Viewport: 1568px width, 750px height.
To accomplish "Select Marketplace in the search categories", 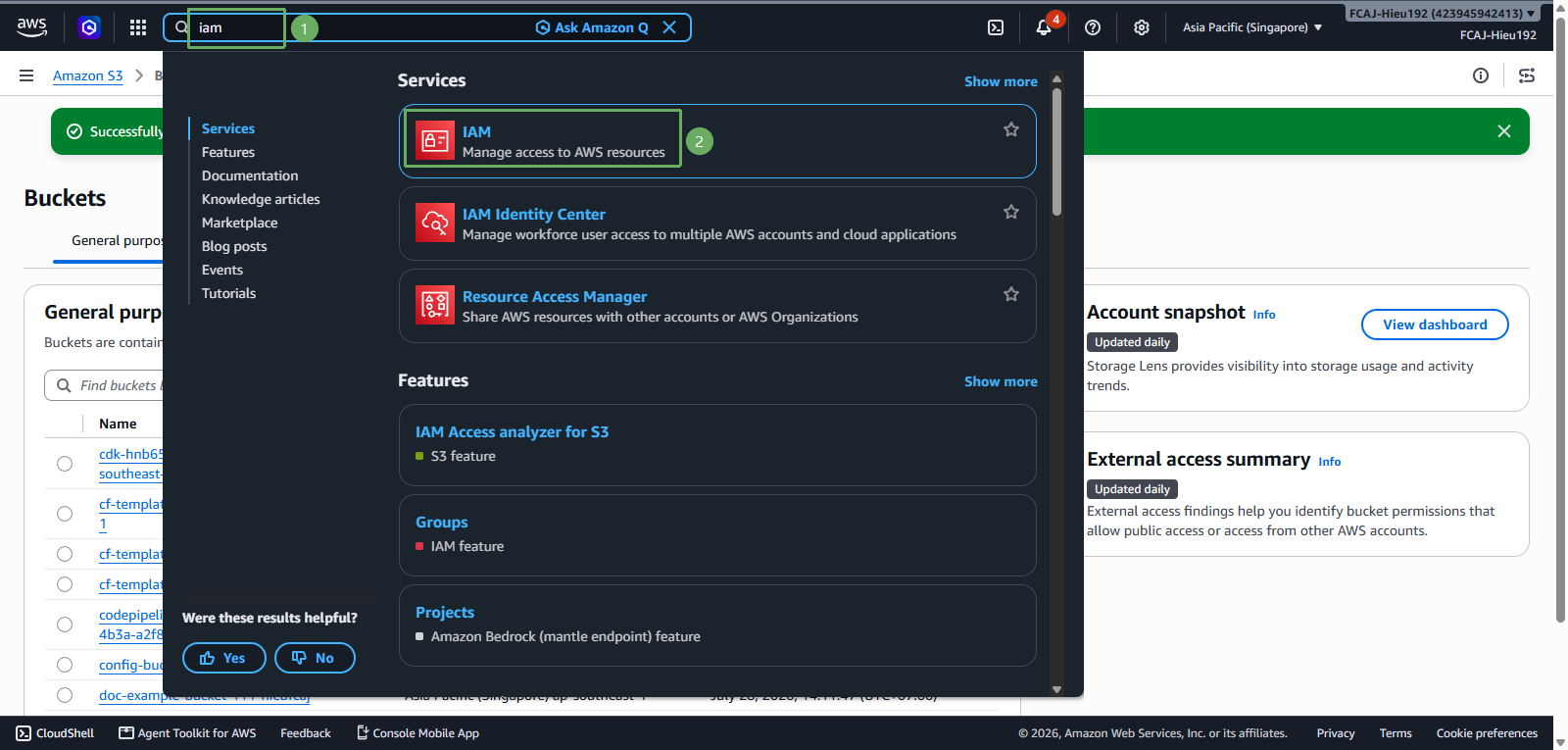I will pos(240,223).
